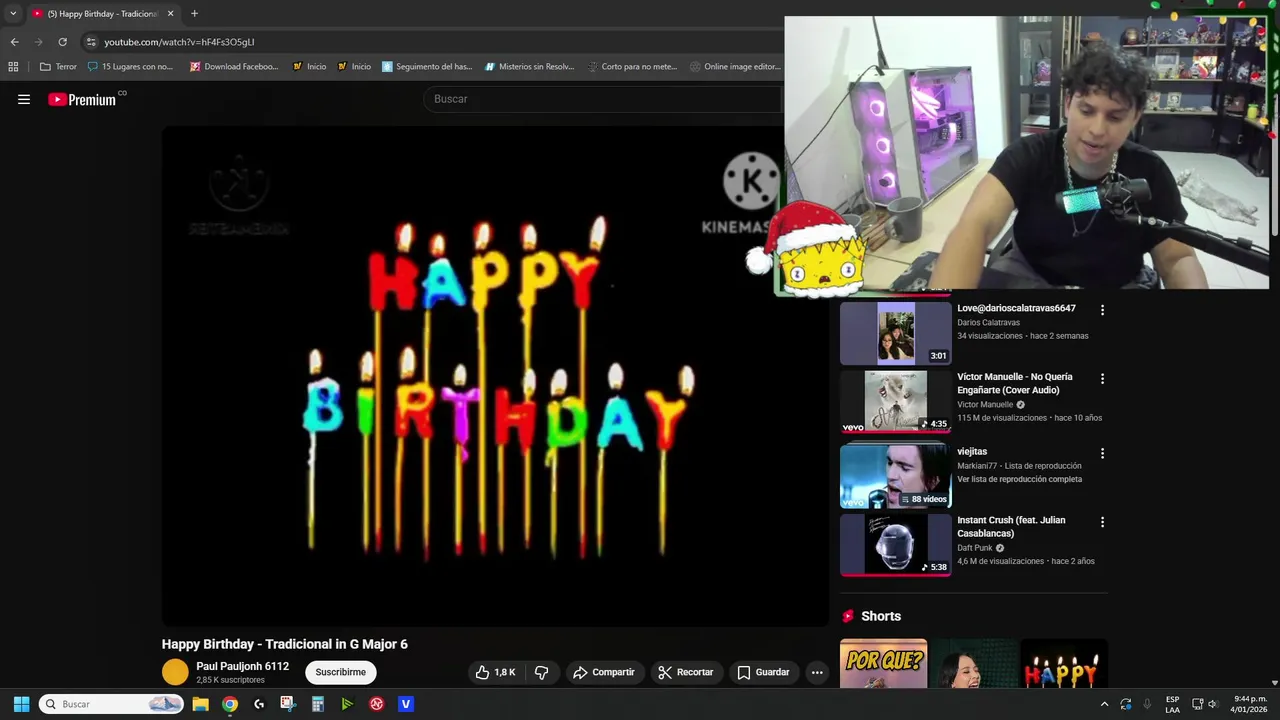Open the Terror bookmarks folder
This screenshot has height=720, width=1280.
(58, 67)
